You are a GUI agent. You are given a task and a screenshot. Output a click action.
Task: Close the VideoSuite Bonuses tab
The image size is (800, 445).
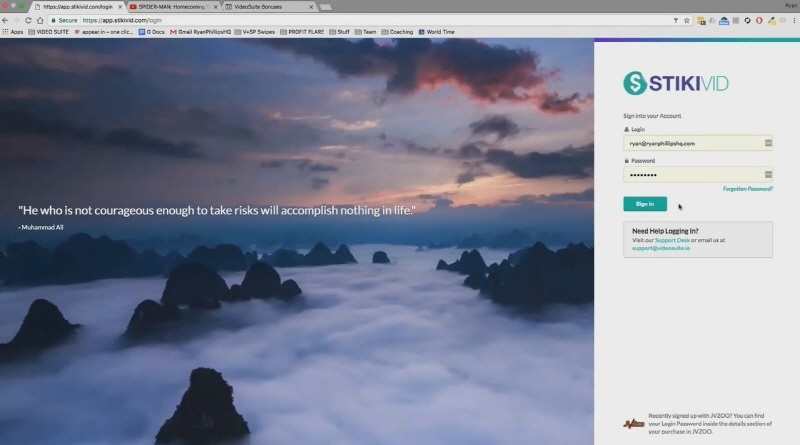[311, 7]
